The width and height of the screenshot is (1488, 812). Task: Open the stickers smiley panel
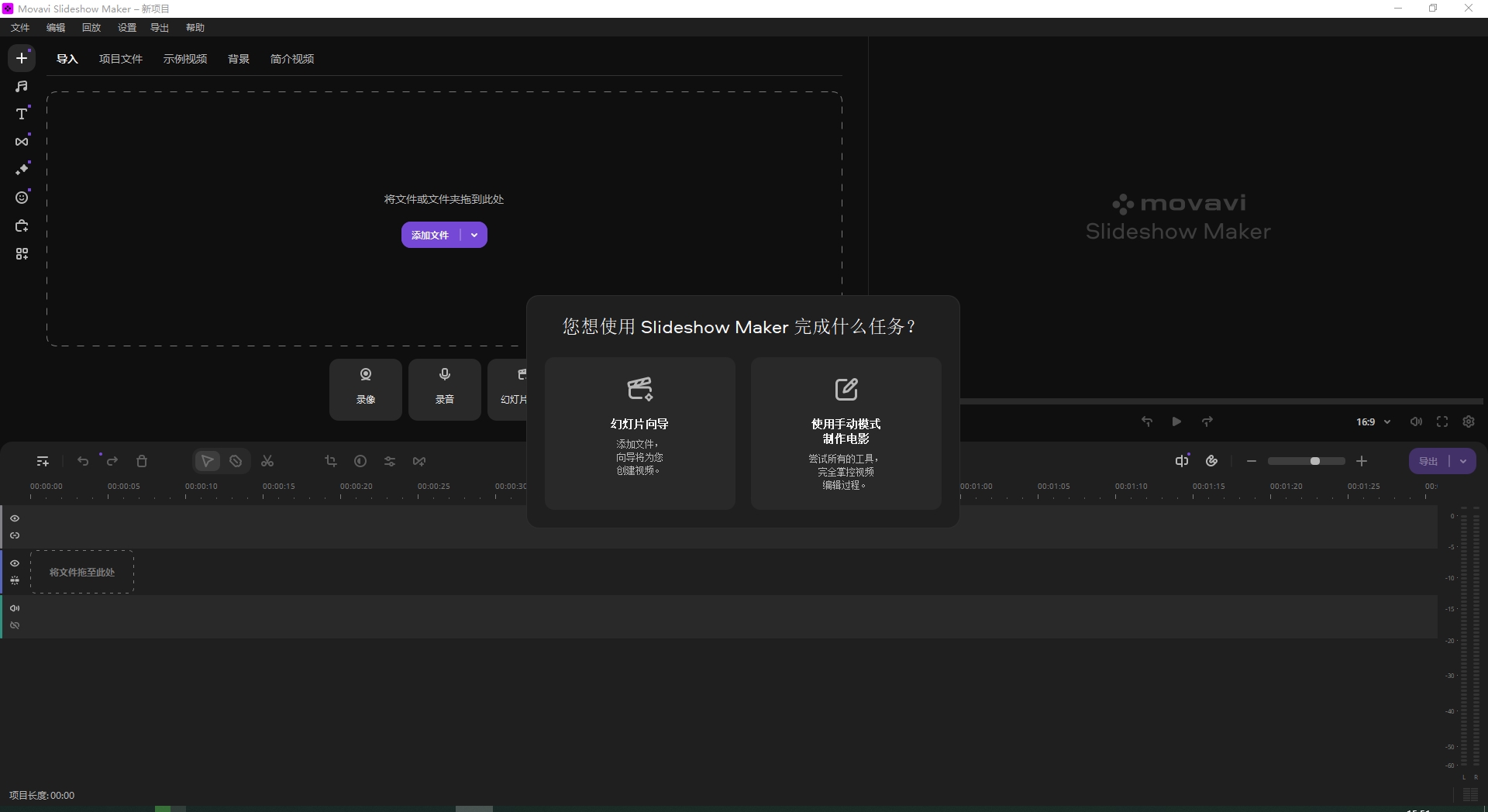pos(22,198)
